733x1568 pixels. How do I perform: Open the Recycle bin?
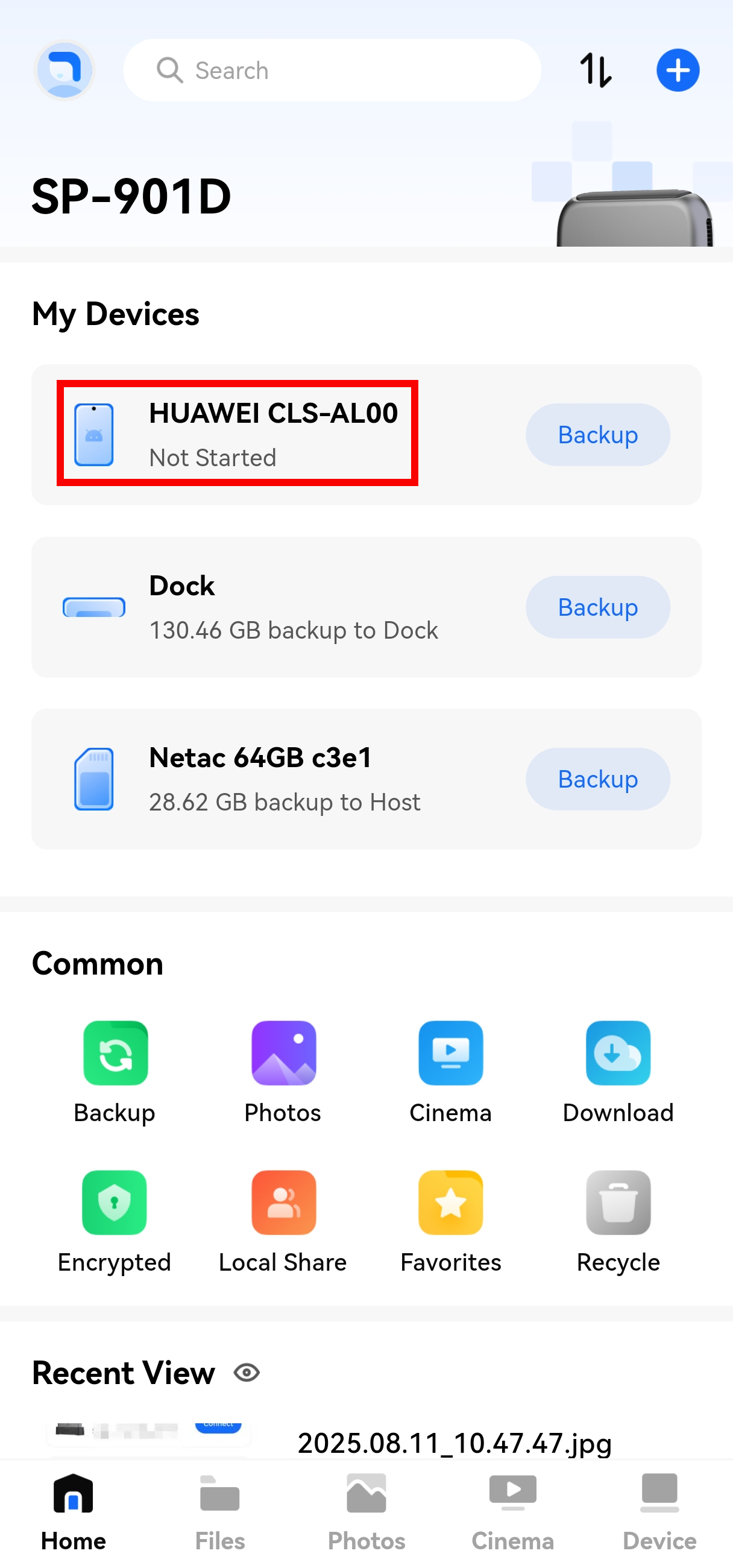tap(618, 1203)
